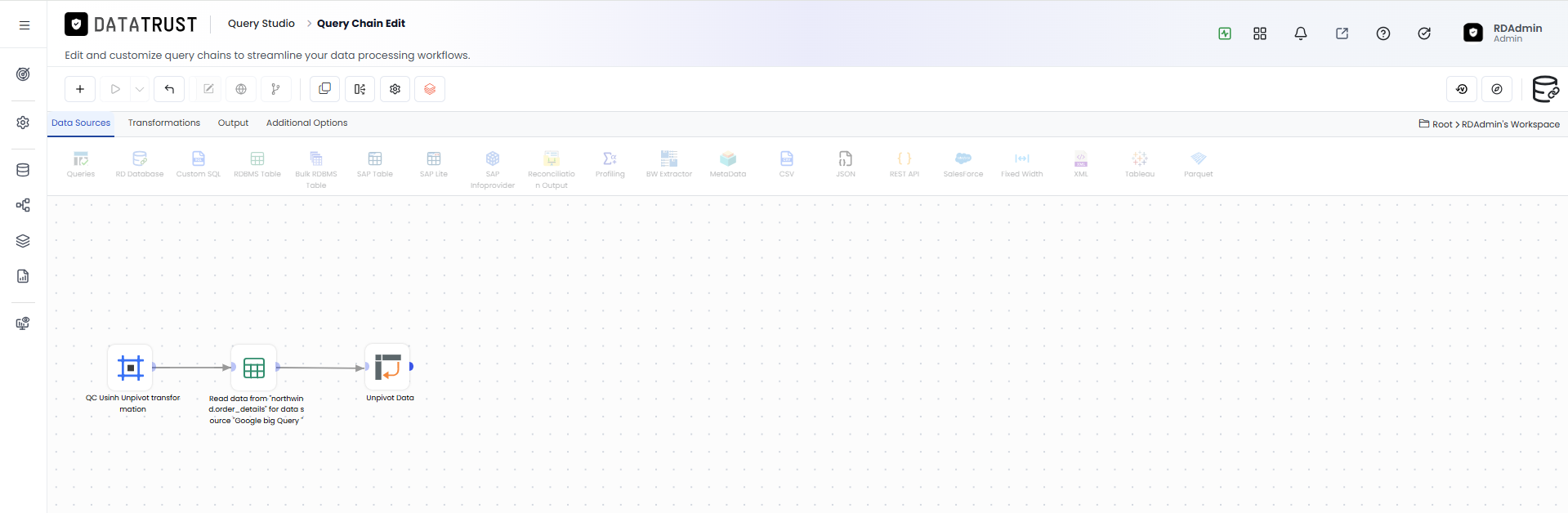
Task: Click the edit pencil toolbar button
Action: pos(208,89)
